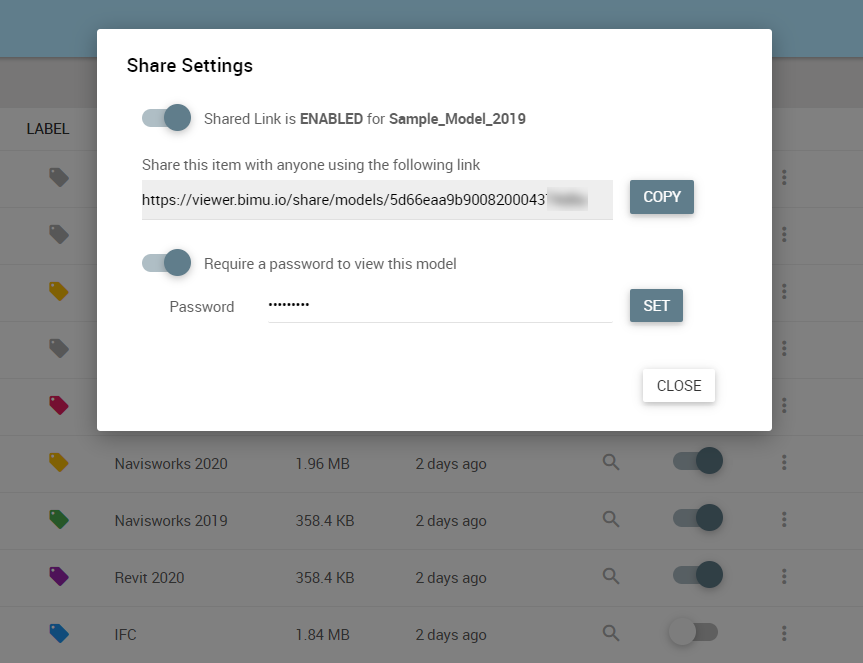
Task: Click the yellow tag icon beside Navisworks 2020
Action: pos(59,462)
